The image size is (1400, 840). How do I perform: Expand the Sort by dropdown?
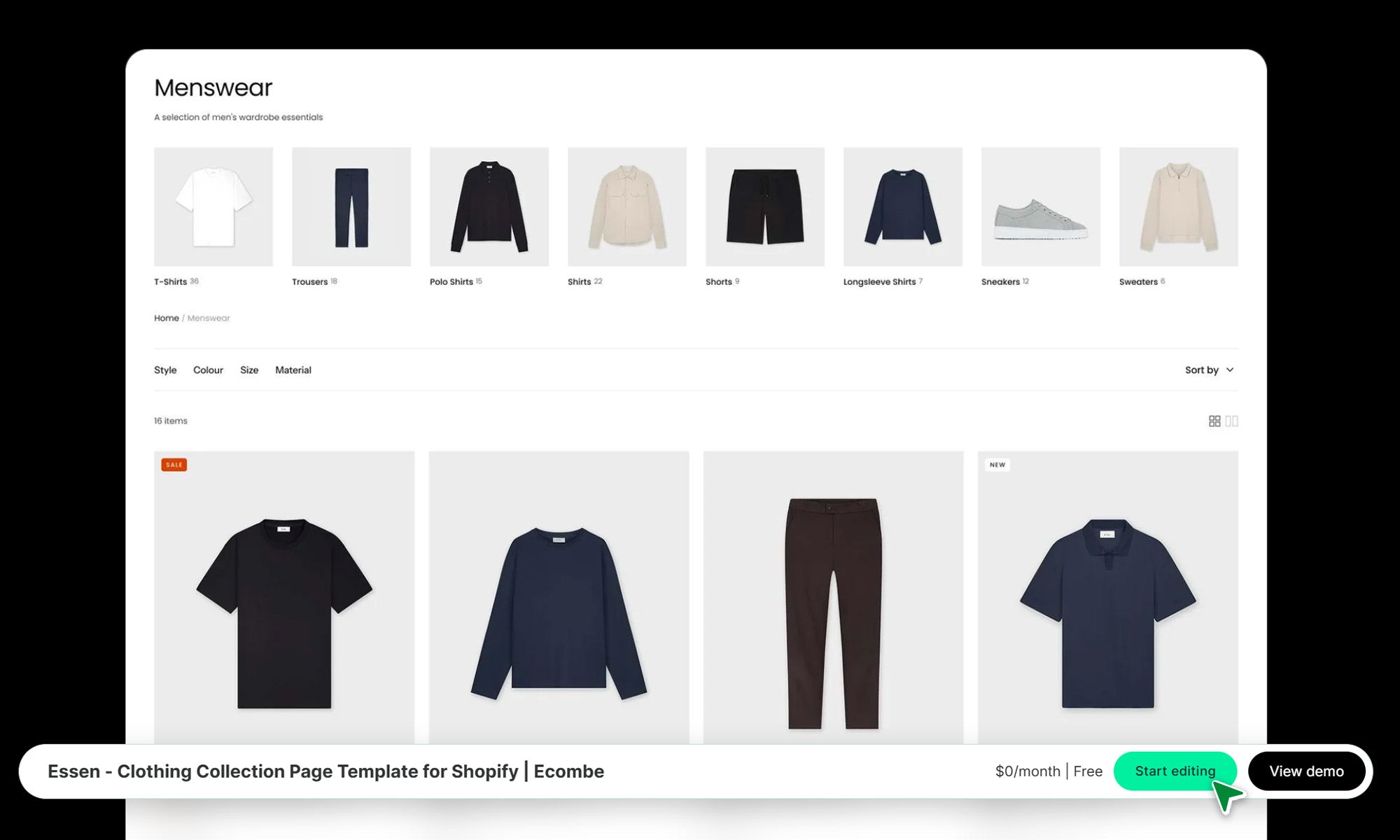pos(1210,370)
